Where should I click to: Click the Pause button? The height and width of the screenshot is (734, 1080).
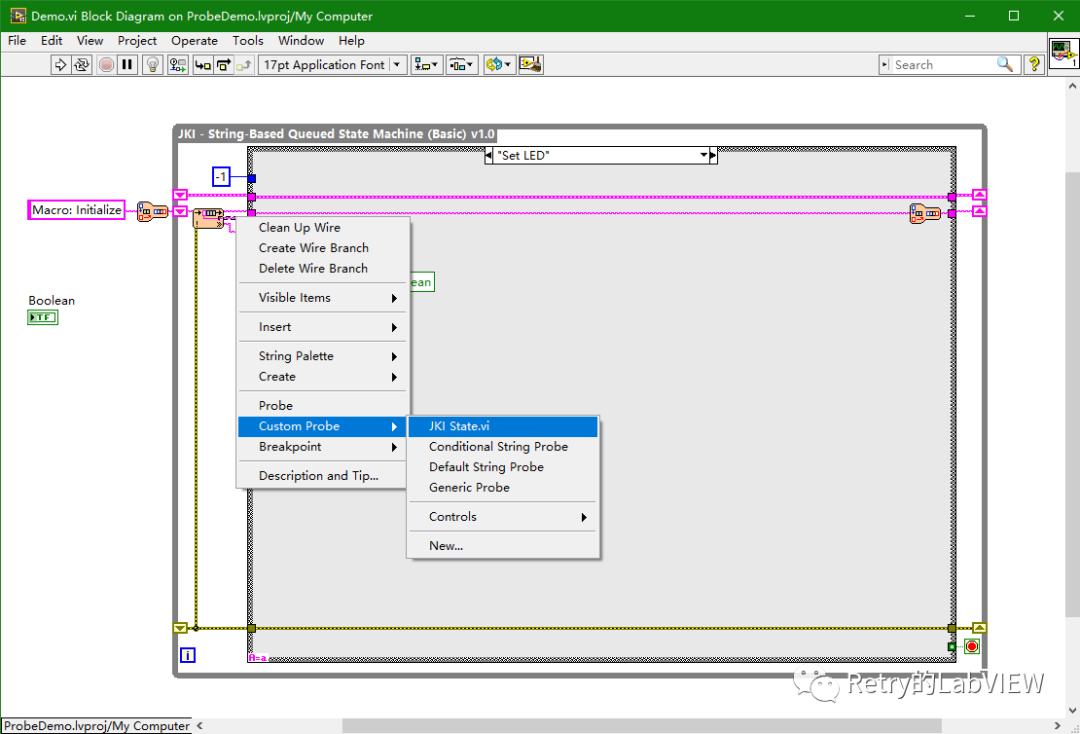point(127,65)
